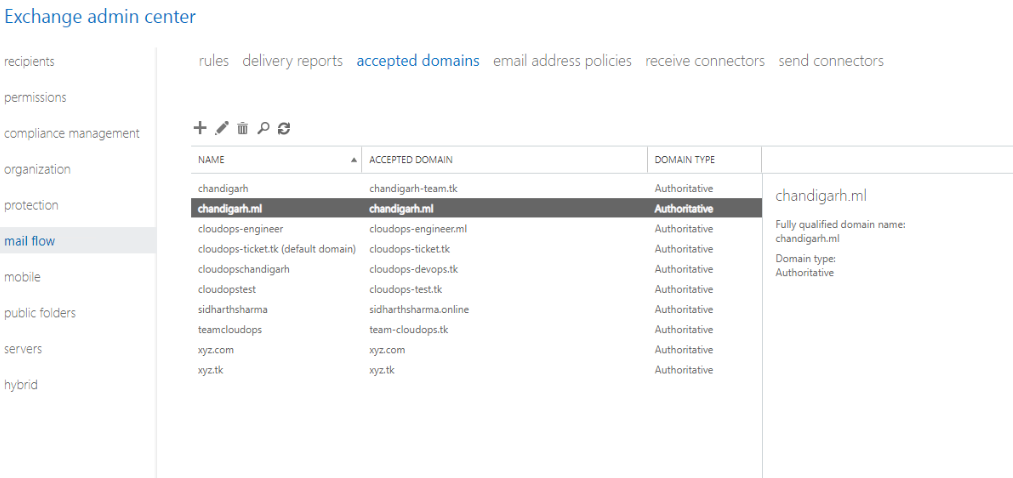1013x478 pixels.
Task: Select the teamcloudops row
Action: click(x=476, y=329)
